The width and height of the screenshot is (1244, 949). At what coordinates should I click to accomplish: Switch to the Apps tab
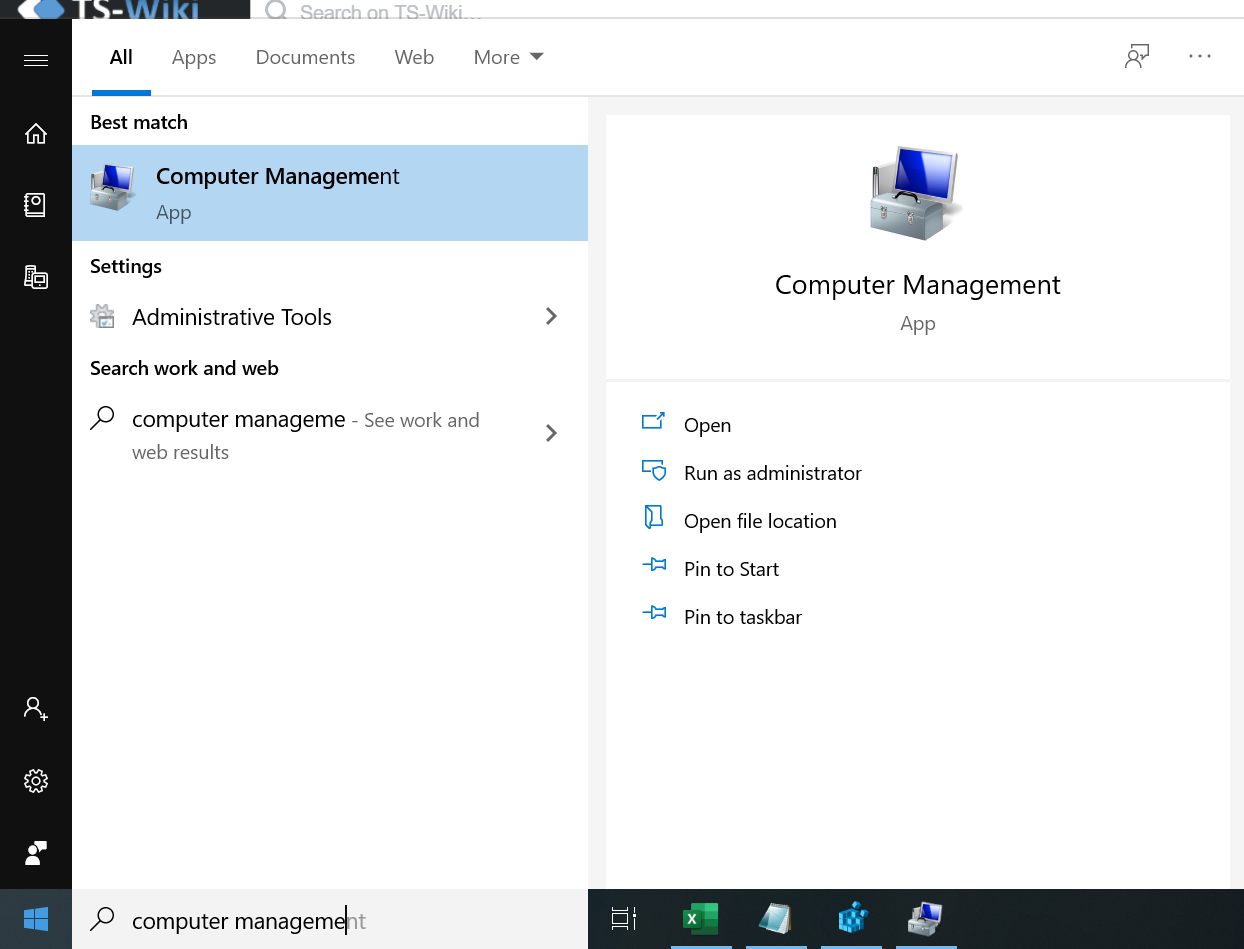click(194, 58)
